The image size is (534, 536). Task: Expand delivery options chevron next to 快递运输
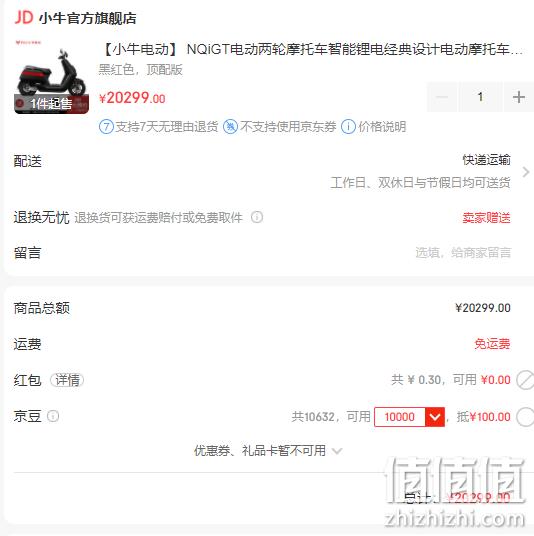pos(526,172)
